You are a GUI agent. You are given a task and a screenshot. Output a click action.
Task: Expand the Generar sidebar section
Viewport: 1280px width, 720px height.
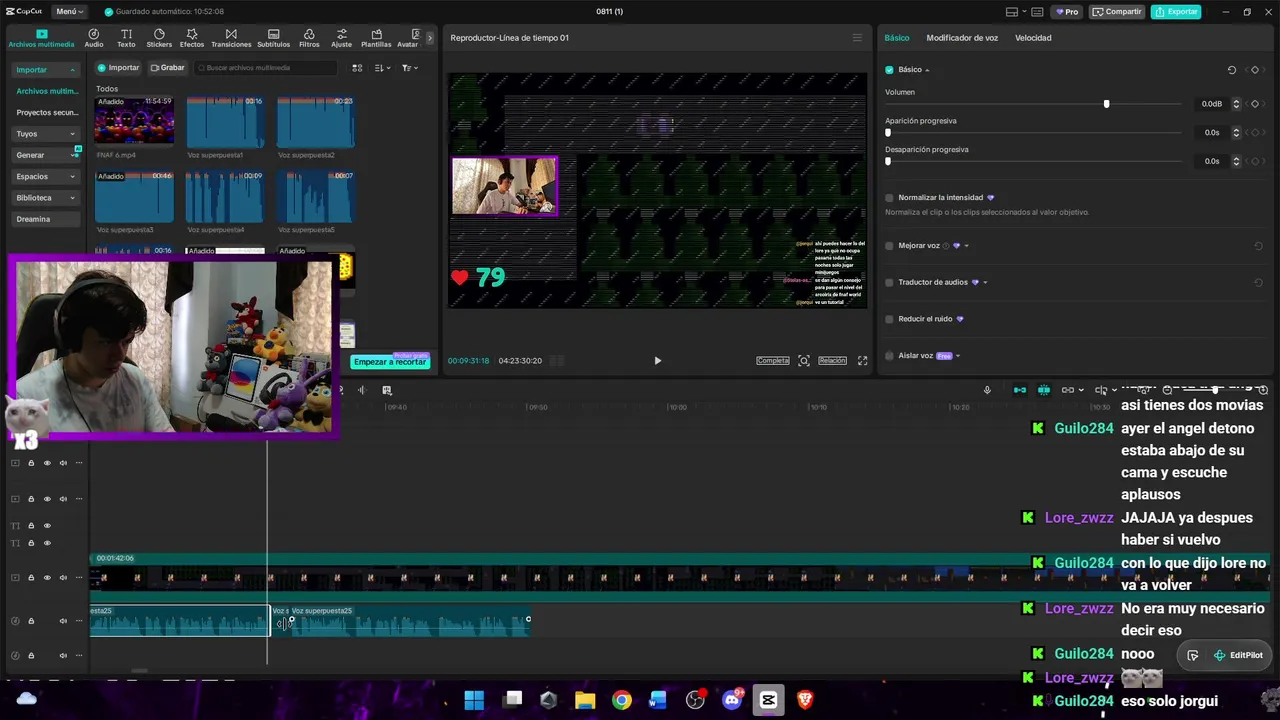(x=74, y=155)
